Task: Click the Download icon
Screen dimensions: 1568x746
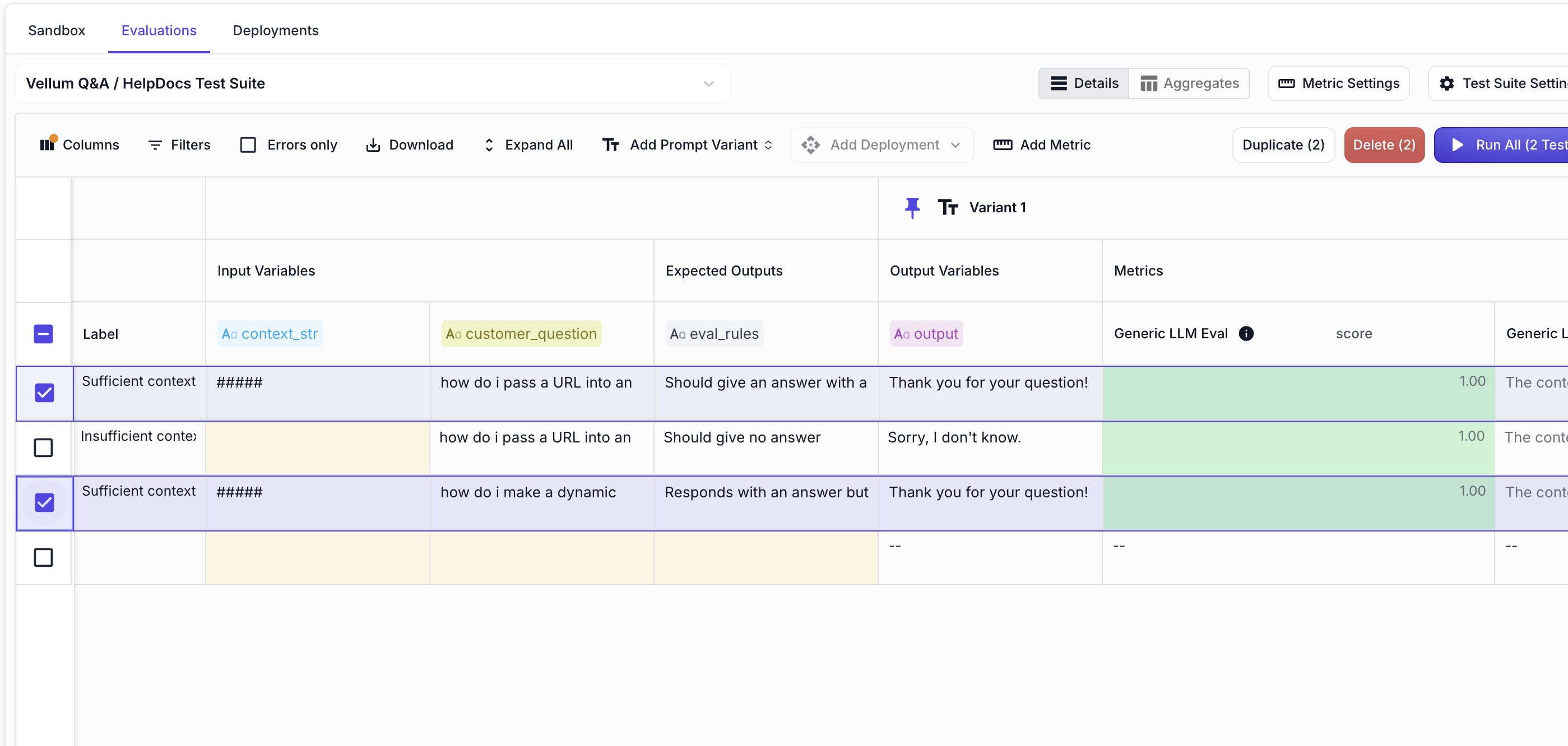Action: pos(373,145)
